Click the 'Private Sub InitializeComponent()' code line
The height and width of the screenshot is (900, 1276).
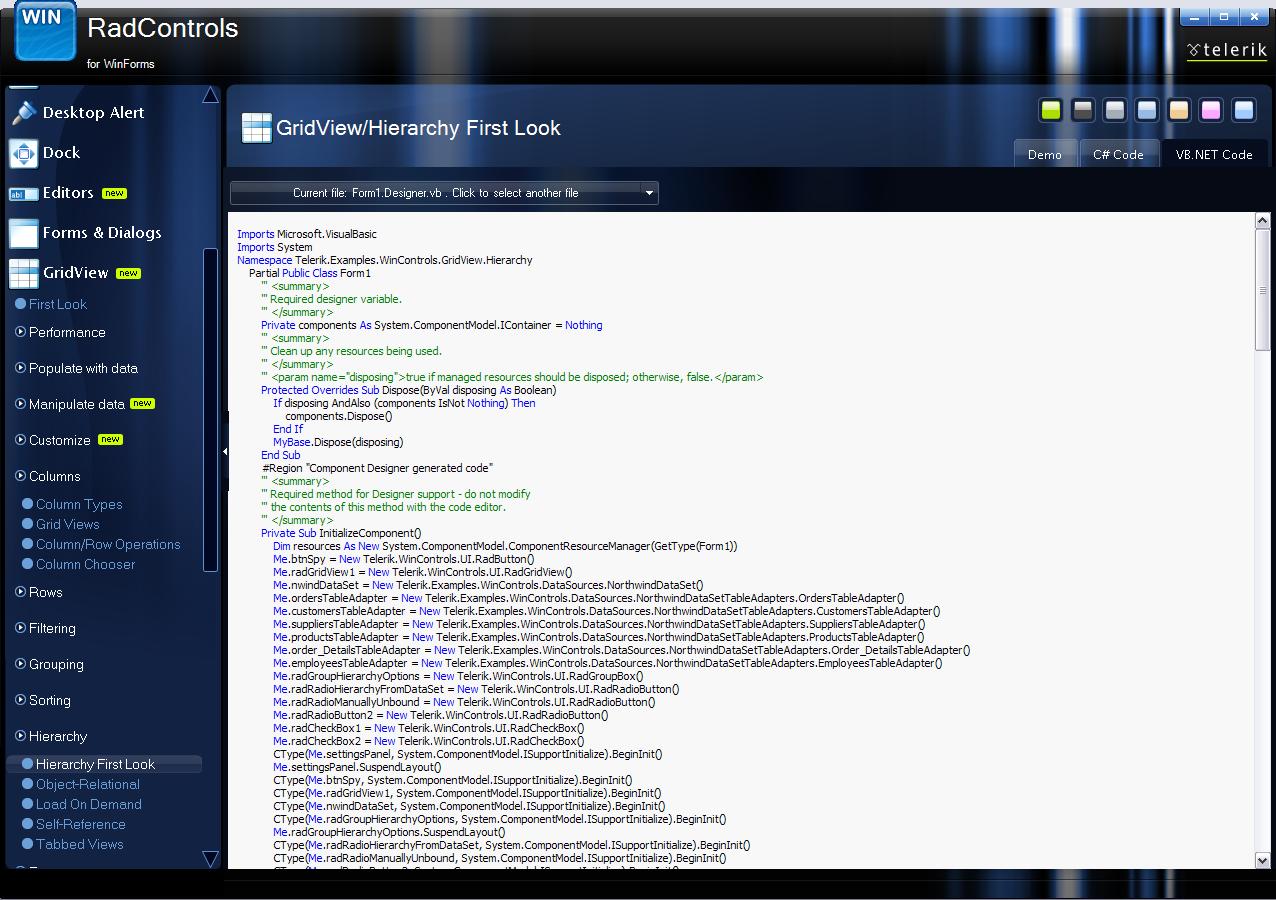point(341,533)
